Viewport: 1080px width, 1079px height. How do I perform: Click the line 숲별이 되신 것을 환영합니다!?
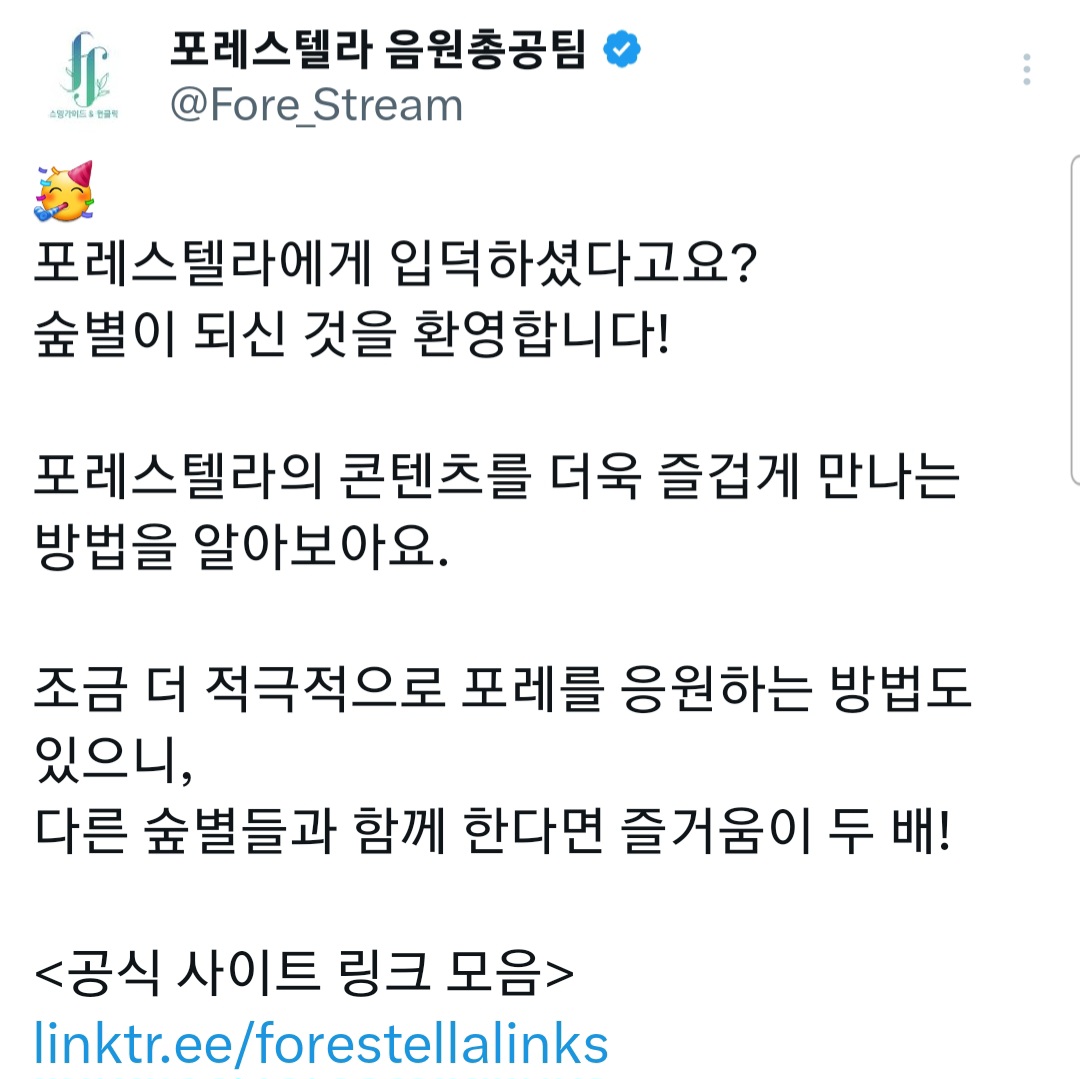click(x=350, y=339)
